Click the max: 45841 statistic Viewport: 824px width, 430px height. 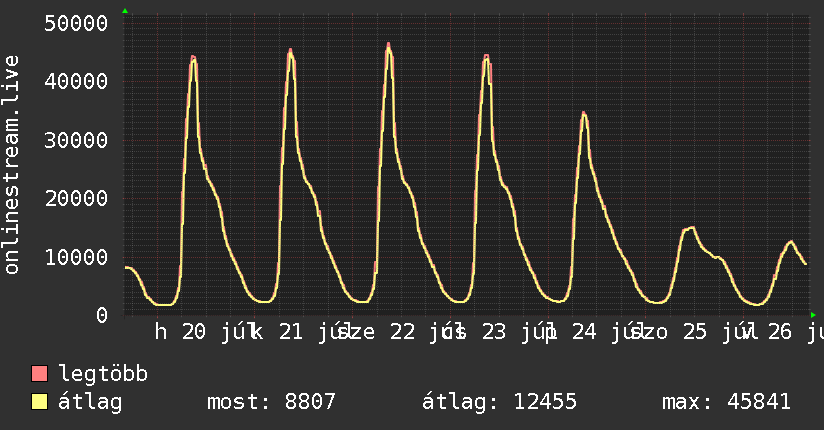726,402
